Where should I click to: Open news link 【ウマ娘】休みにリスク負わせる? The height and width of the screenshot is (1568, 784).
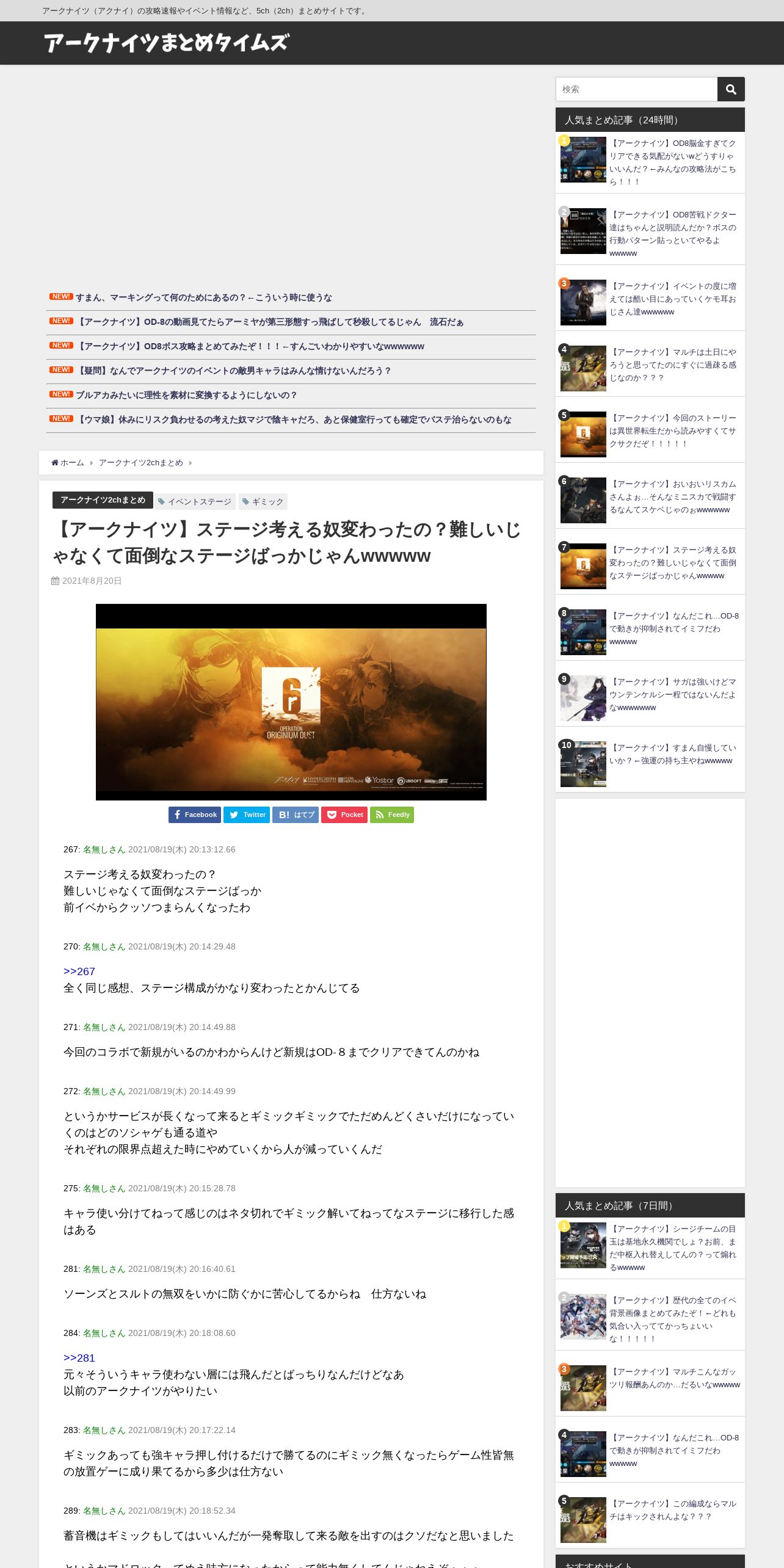point(294,419)
